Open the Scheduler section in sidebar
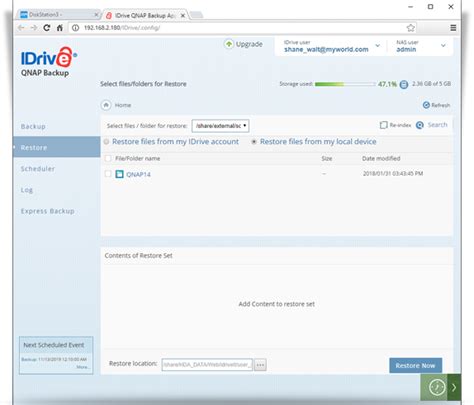Image resolution: width=474 pixels, height=405 pixels. [38, 169]
